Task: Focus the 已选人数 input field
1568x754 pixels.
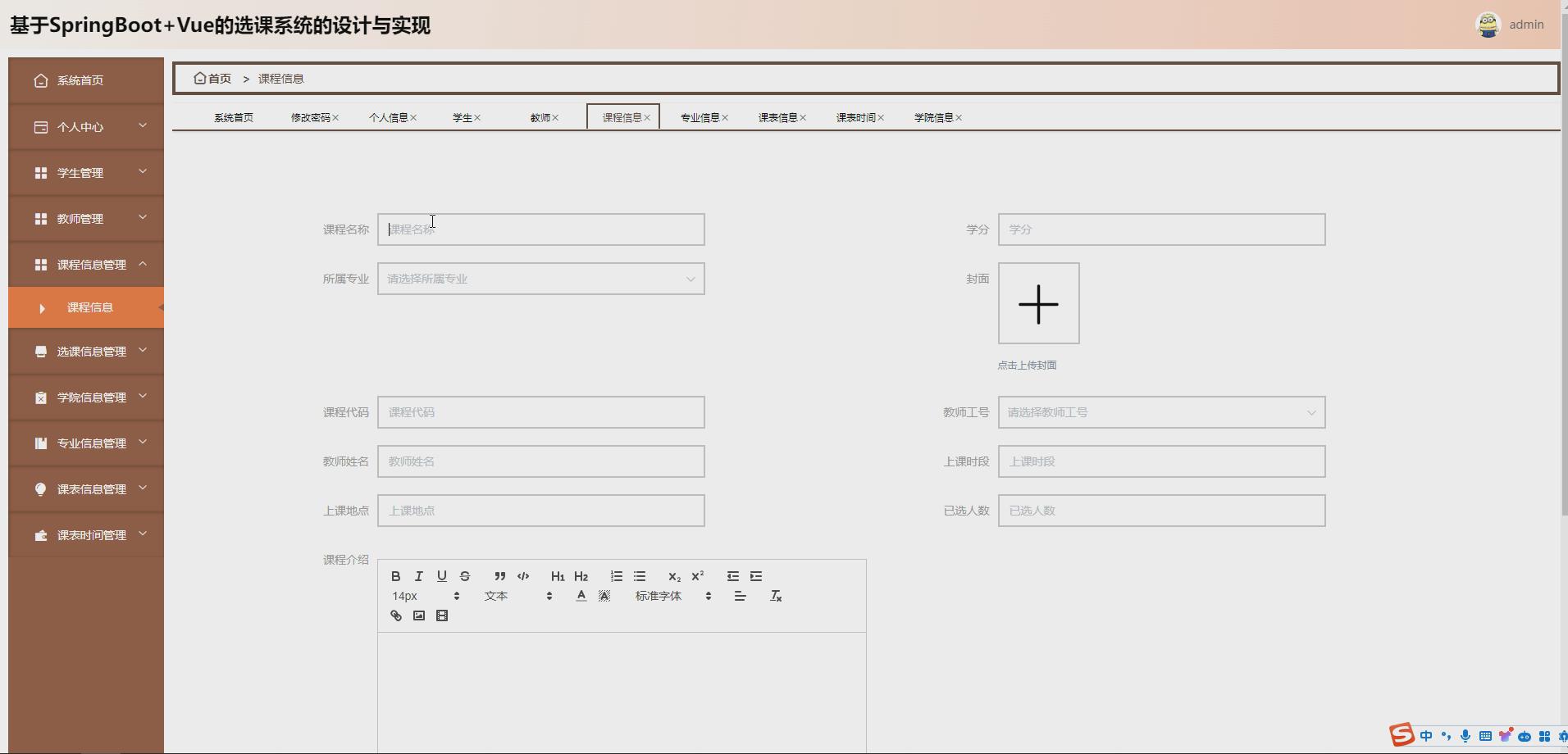Action: pyautogui.click(x=1162, y=511)
